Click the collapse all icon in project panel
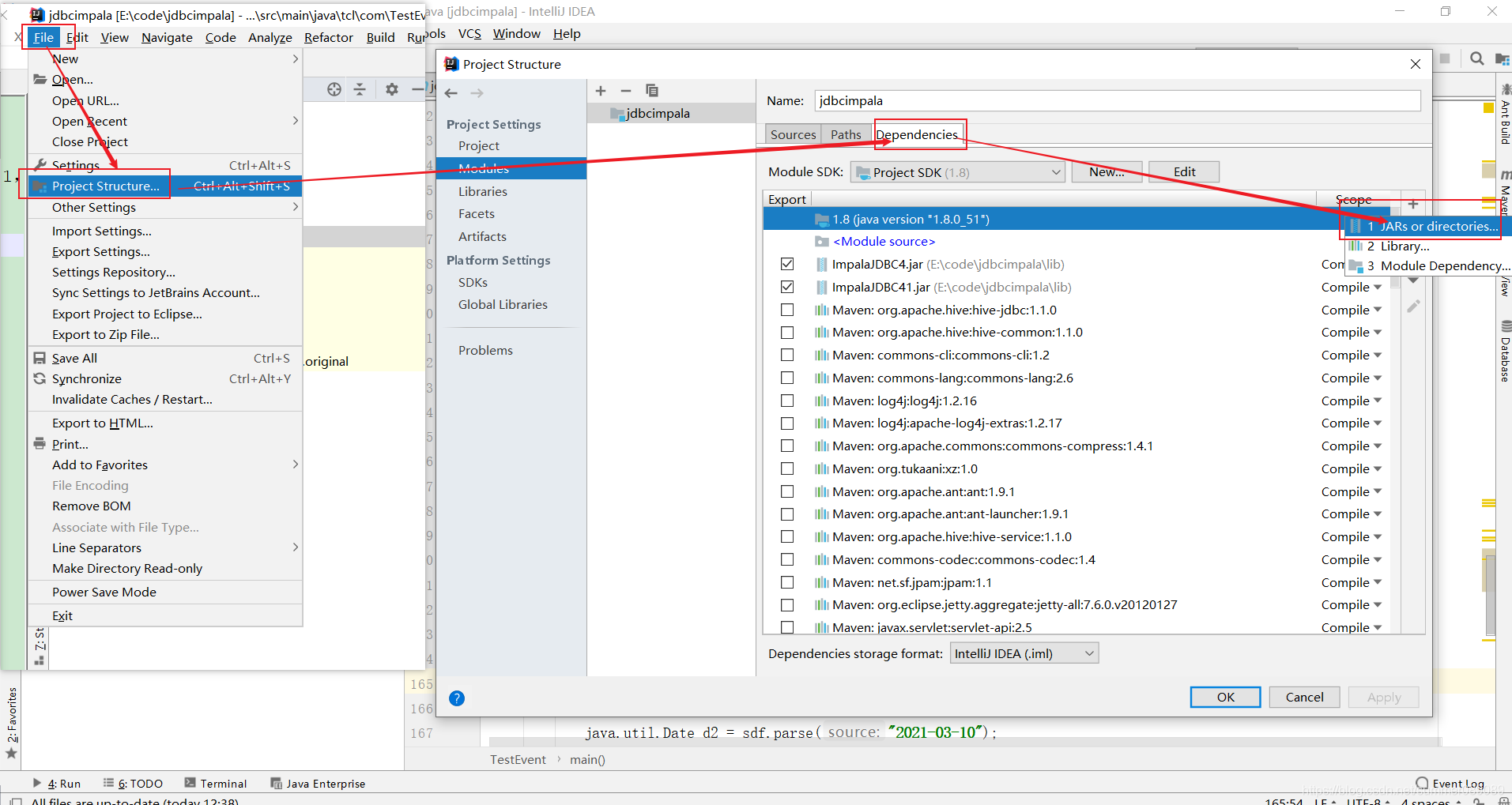This screenshot has width=1512, height=805. (x=360, y=89)
